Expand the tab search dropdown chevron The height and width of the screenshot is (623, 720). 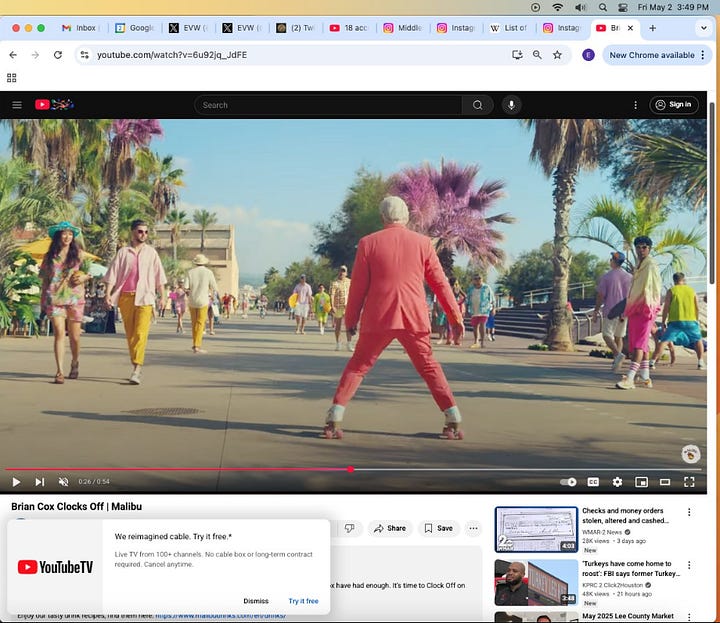pyautogui.click(x=703, y=28)
